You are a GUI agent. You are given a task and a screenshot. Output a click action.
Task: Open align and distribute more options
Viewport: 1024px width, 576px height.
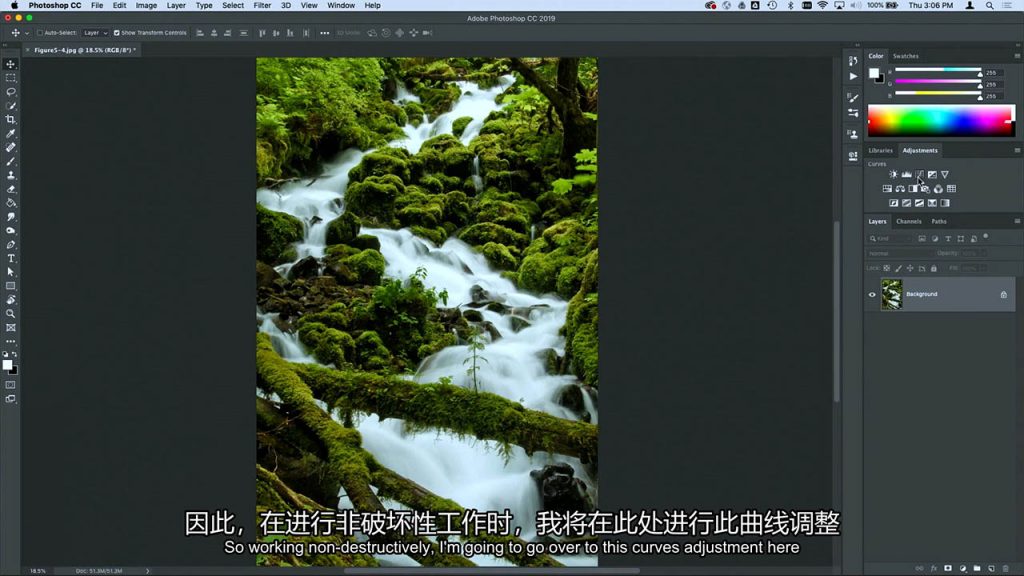click(325, 33)
